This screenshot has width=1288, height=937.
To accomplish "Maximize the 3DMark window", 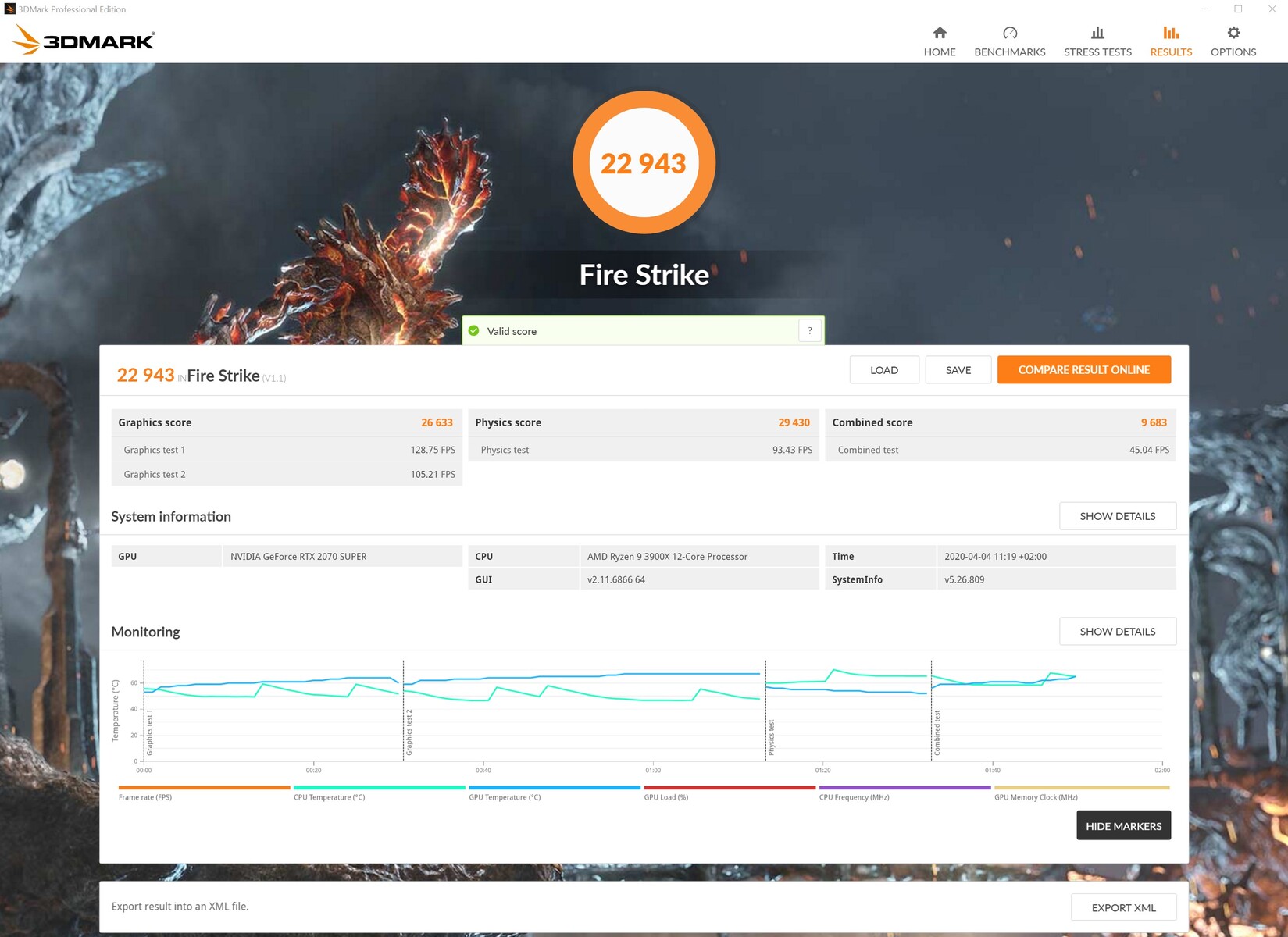I will 1238,9.
